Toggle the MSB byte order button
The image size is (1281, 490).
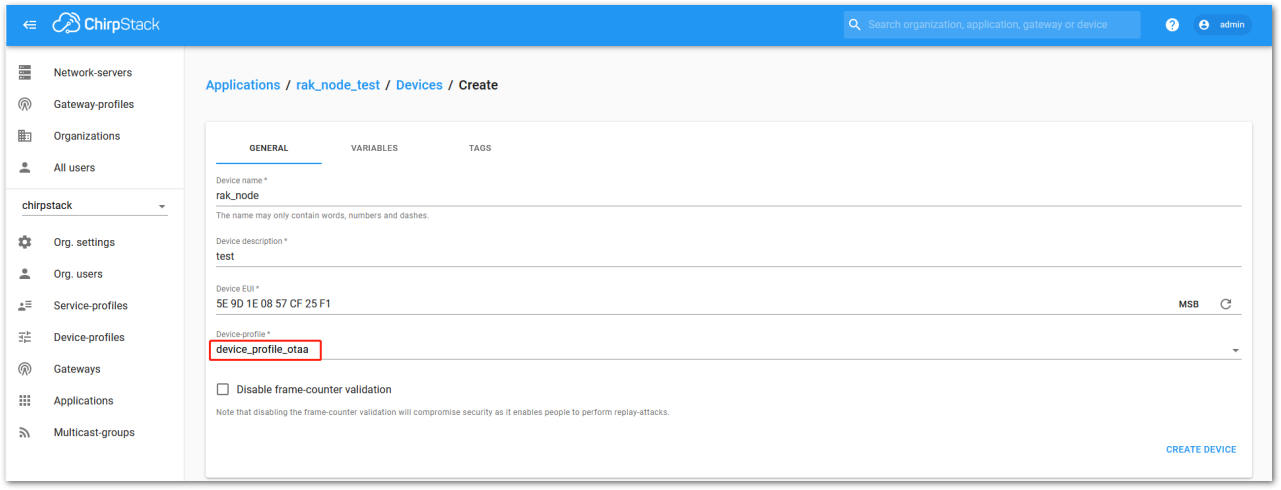(x=1189, y=304)
